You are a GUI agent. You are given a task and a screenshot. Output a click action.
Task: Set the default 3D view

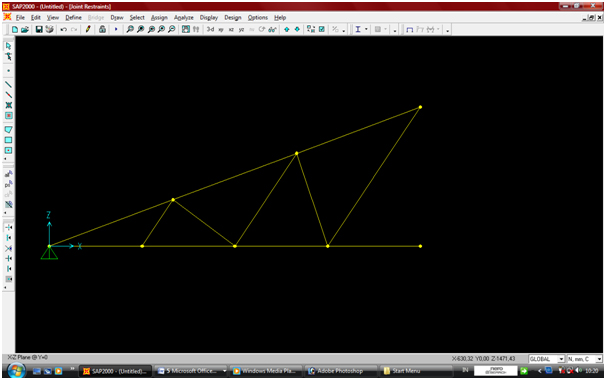pos(210,29)
